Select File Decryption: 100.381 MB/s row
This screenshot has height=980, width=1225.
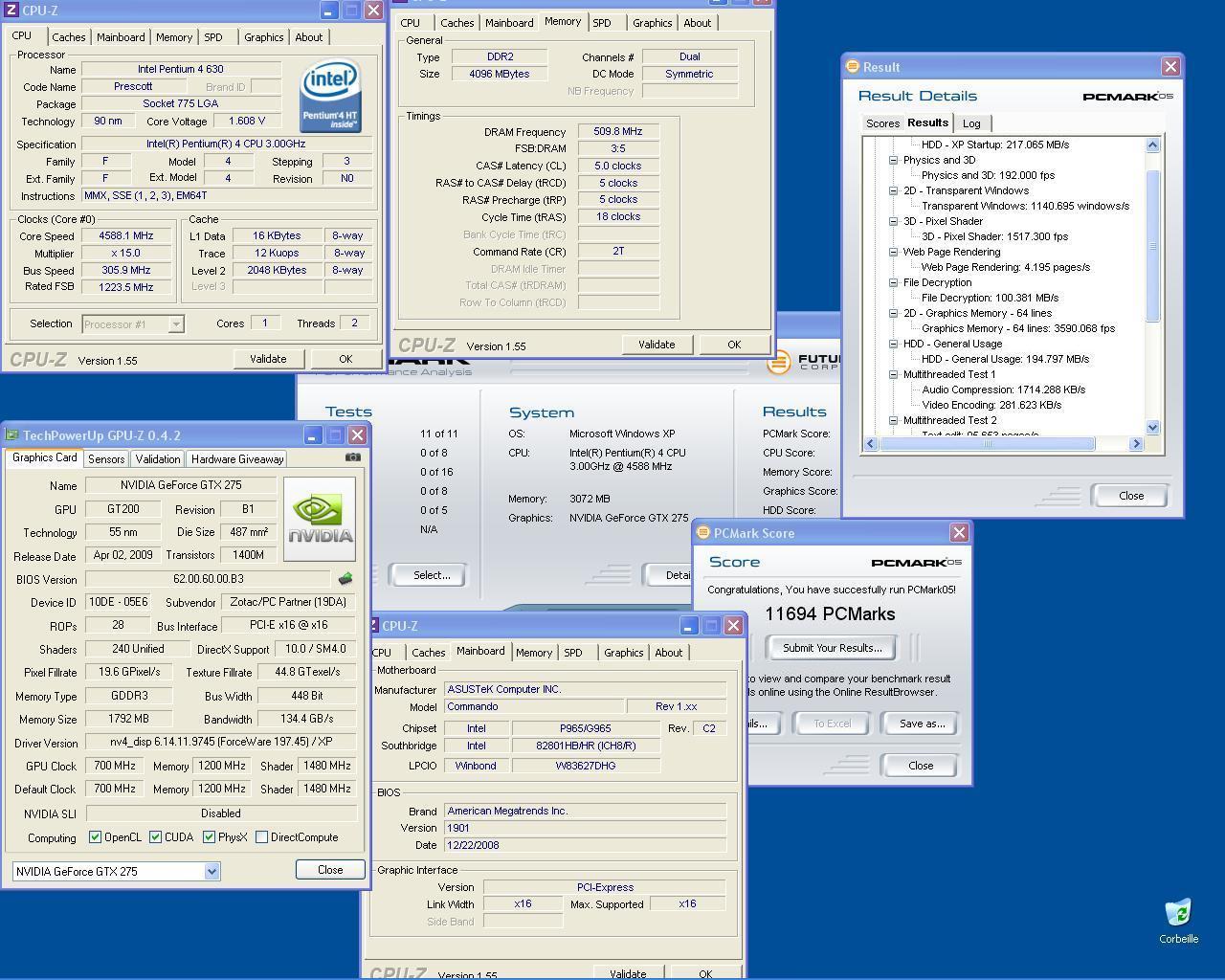[991, 298]
